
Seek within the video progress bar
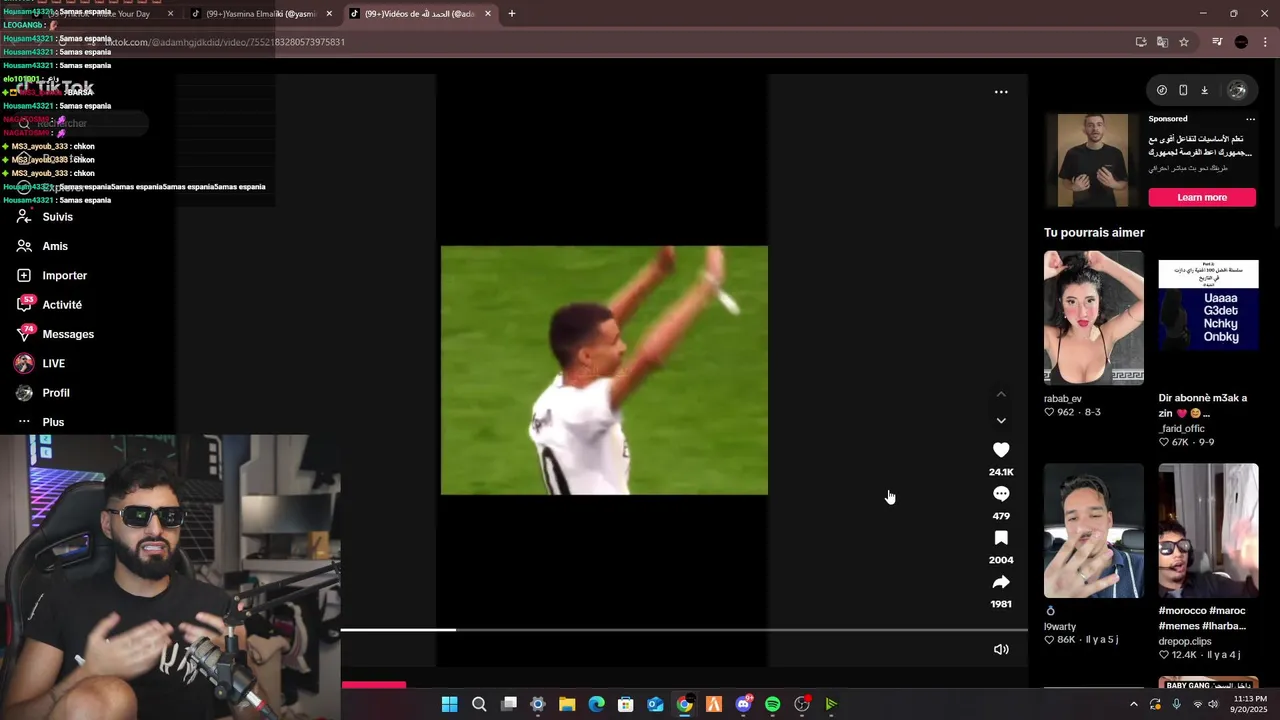(x=684, y=630)
